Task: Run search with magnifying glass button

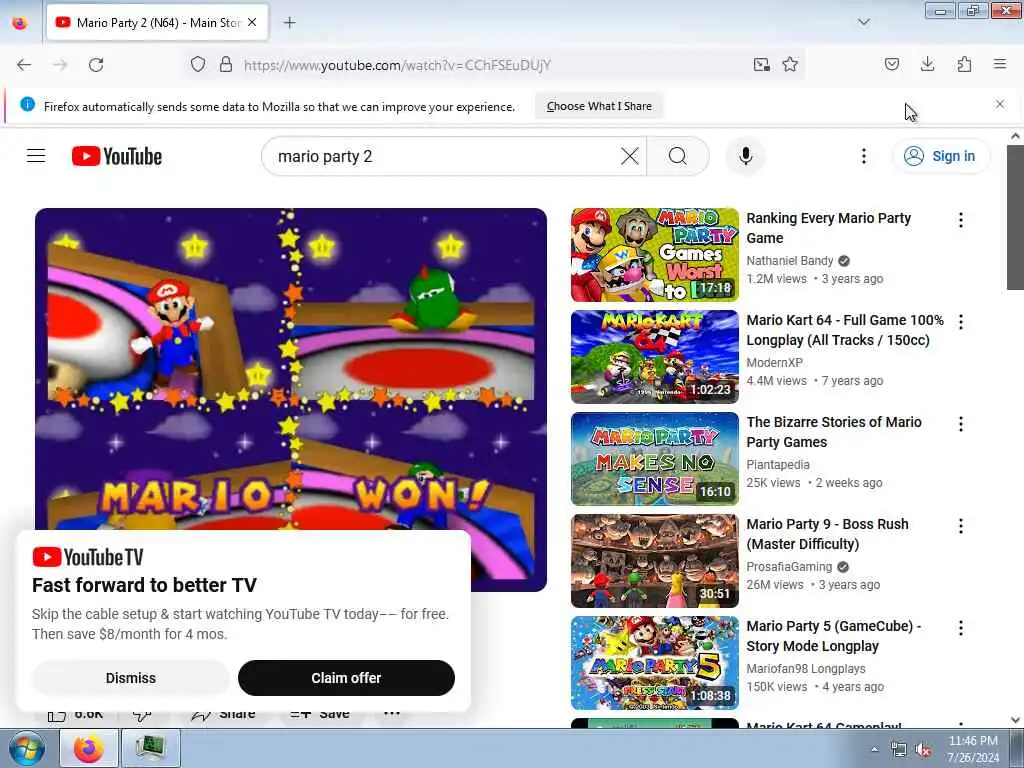Action: [x=678, y=156]
